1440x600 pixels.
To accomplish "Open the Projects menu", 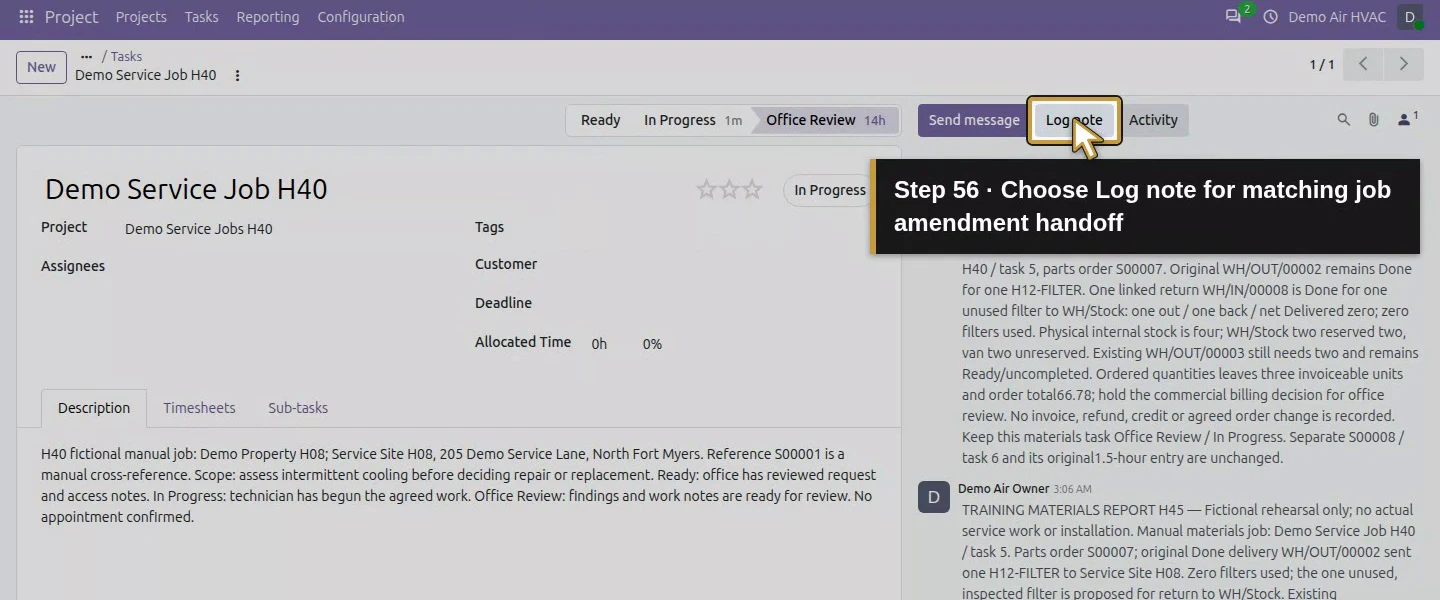I will coord(141,17).
